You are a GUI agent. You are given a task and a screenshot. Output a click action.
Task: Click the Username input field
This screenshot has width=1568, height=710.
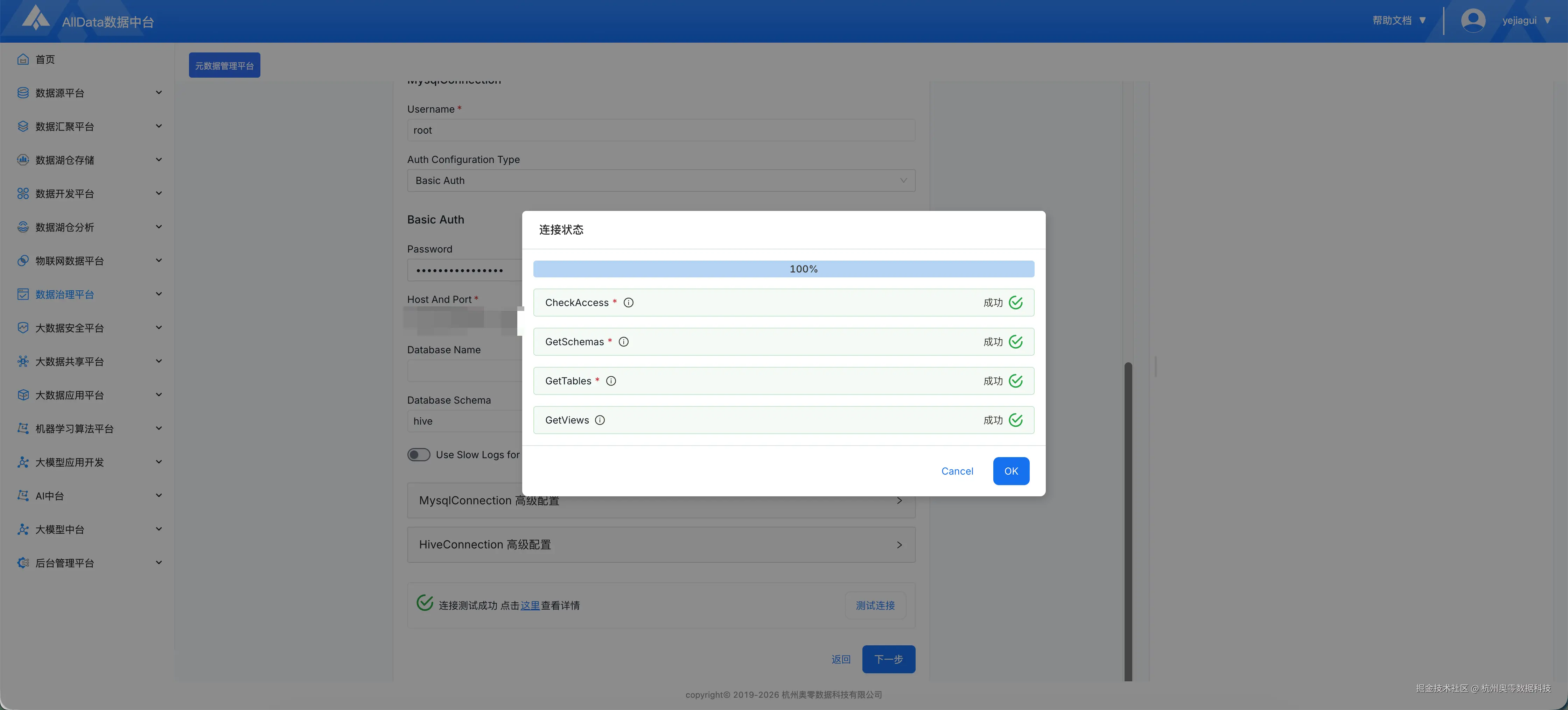(x=661, y=130)
